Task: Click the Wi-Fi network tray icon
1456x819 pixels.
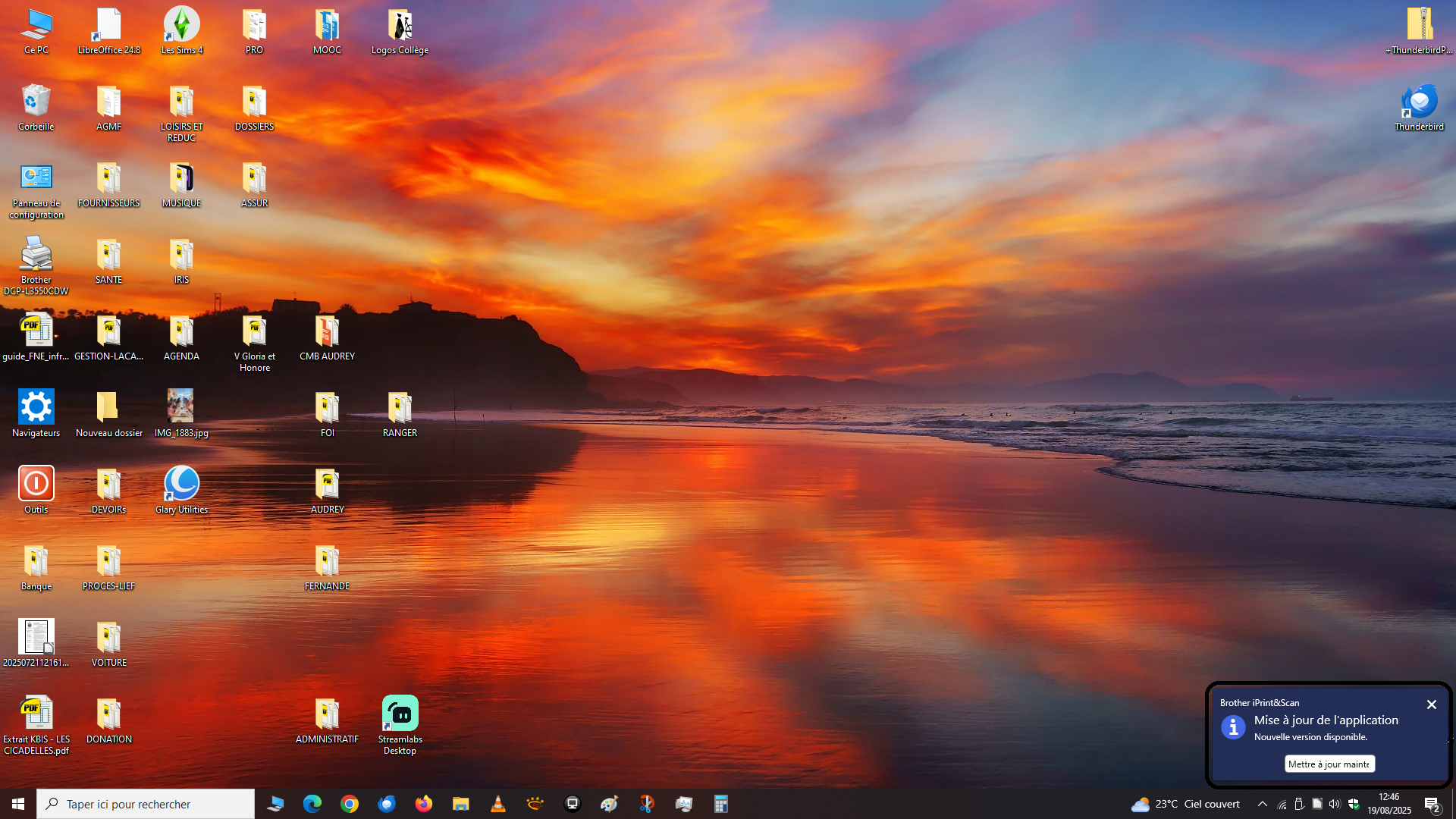Action: (1282, 804)
